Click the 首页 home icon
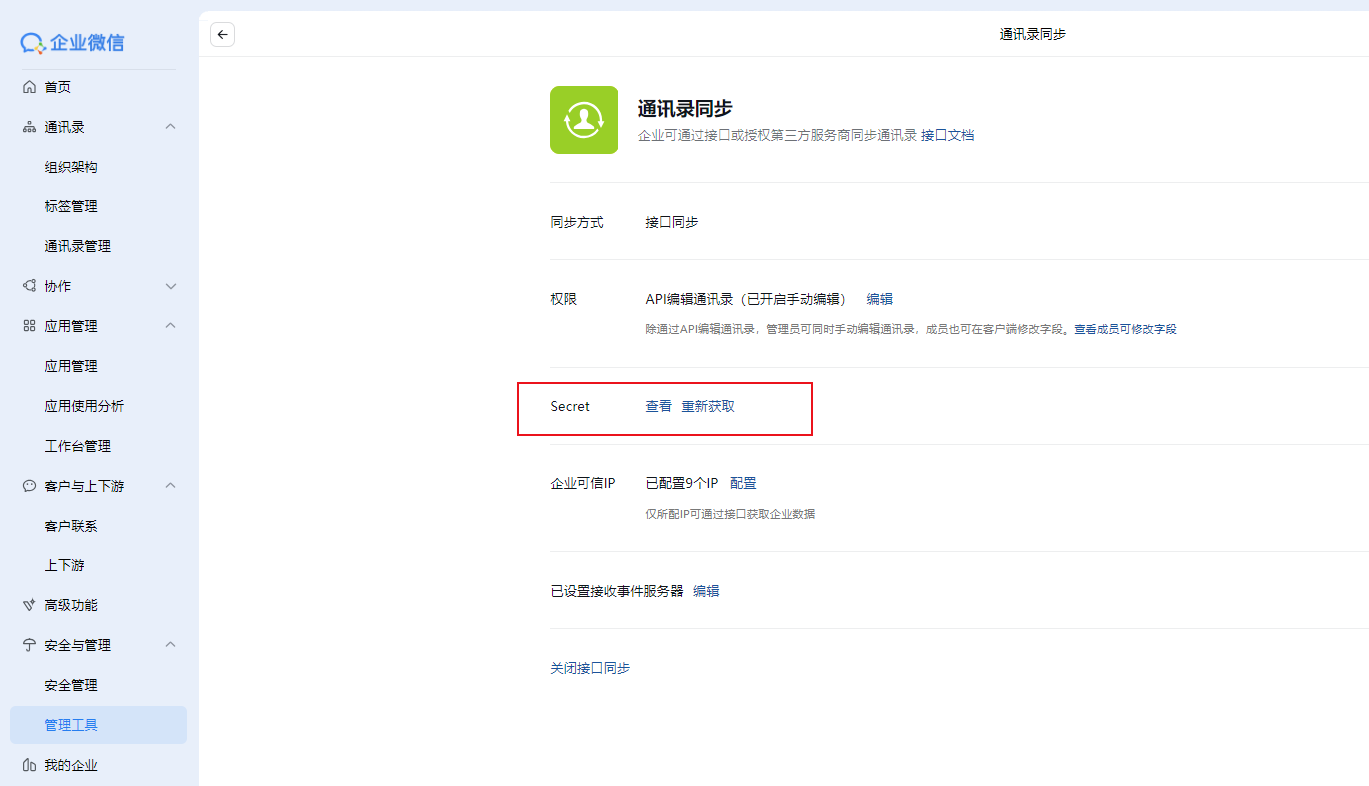The width and height of the screenshot is (1369, 786). (x=29, y=88)
